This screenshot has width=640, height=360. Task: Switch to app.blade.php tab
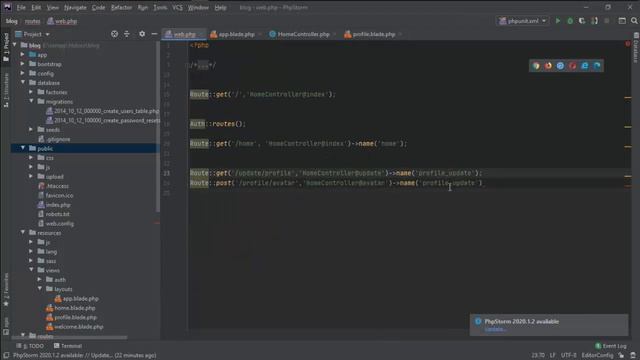click(237, 34)
